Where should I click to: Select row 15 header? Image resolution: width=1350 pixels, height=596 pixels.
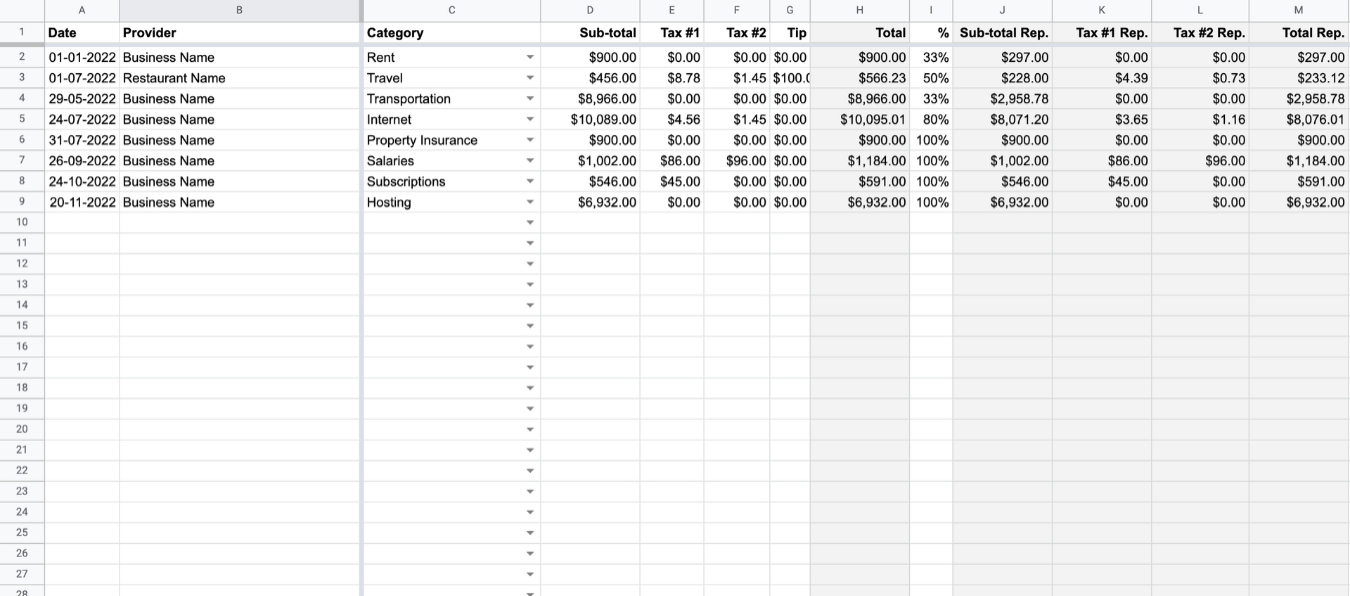point(22,325)
